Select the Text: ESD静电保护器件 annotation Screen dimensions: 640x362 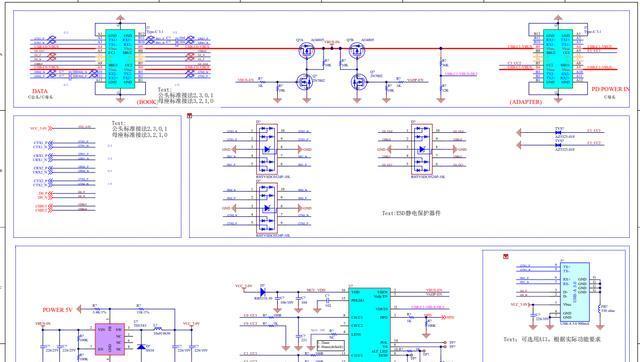coord(411,213)
